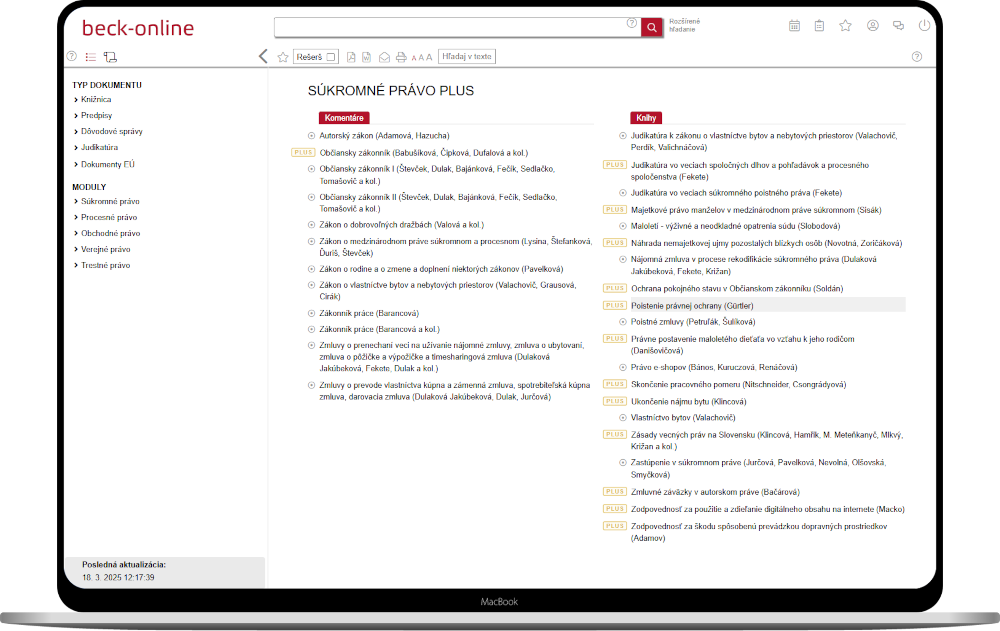Viewport: 1000px width, 631px height.
Task: Open Judikatúra vo veciach súkromného poistného práva
Action: (736, 193)
